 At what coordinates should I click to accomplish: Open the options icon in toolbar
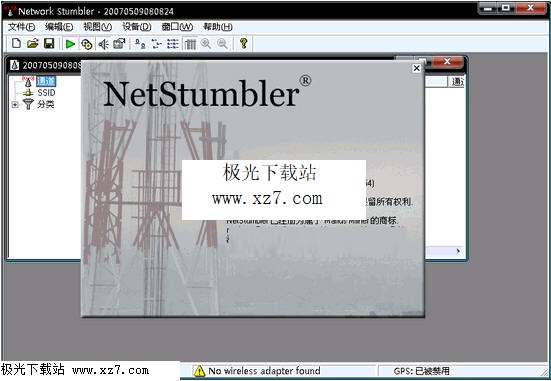click(x=119, y=44)
